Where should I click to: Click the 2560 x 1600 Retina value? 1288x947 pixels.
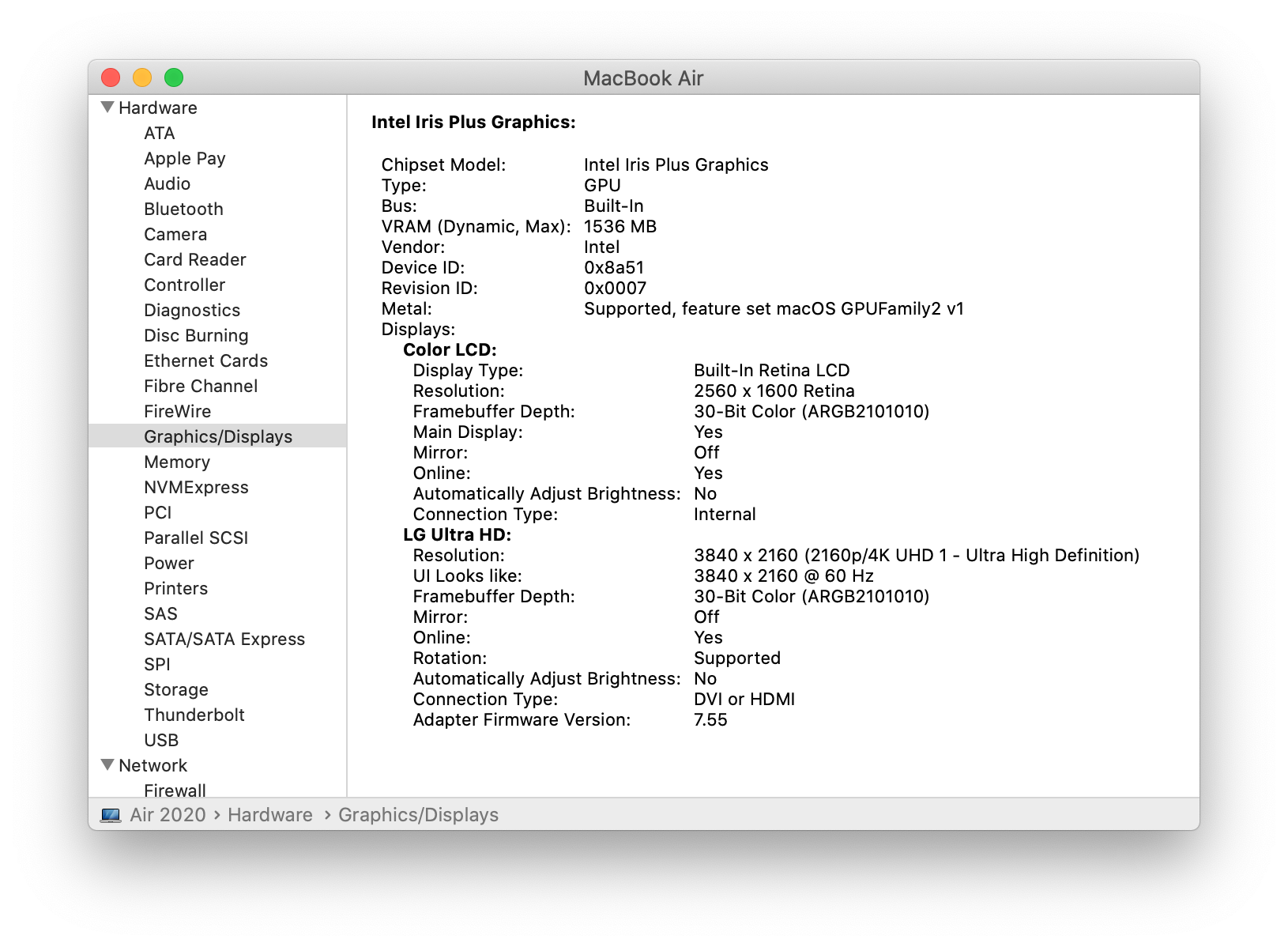point(774,390)
